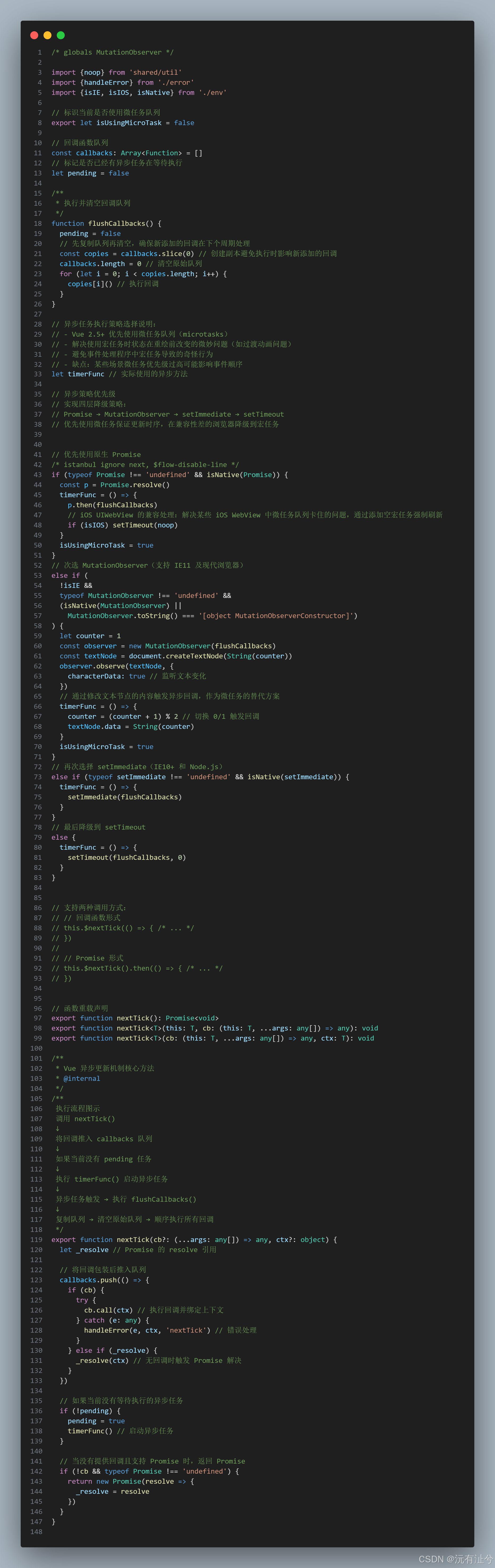Screen dimensions: 495x1568
Task: Select 'export function nextTick(): Promise<void>' overload
Action: pyautogui.click(x=135, y=1018)
